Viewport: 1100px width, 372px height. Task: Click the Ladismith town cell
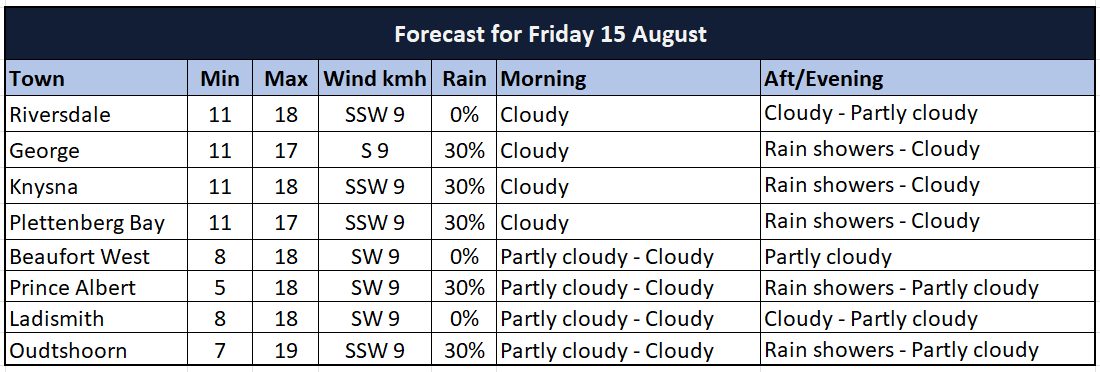point(97,319)
